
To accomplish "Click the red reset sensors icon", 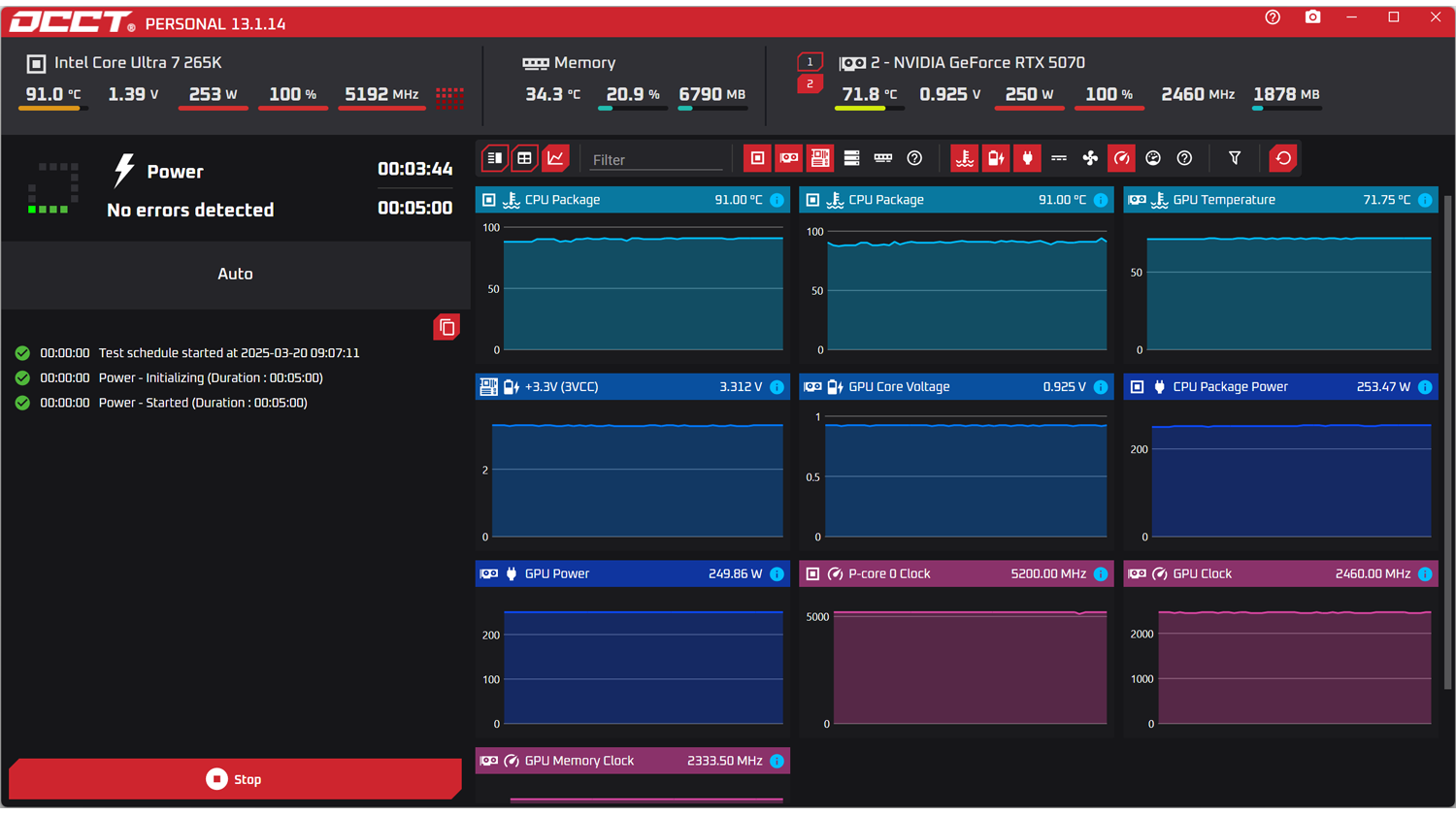I will [x=1283, y=158].
